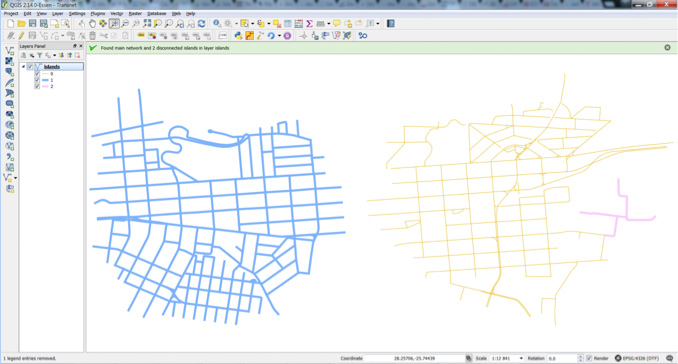The width and height of the screenshot is (678, 364).
Task: Click the Rotation value field
Action: (563, 358)
